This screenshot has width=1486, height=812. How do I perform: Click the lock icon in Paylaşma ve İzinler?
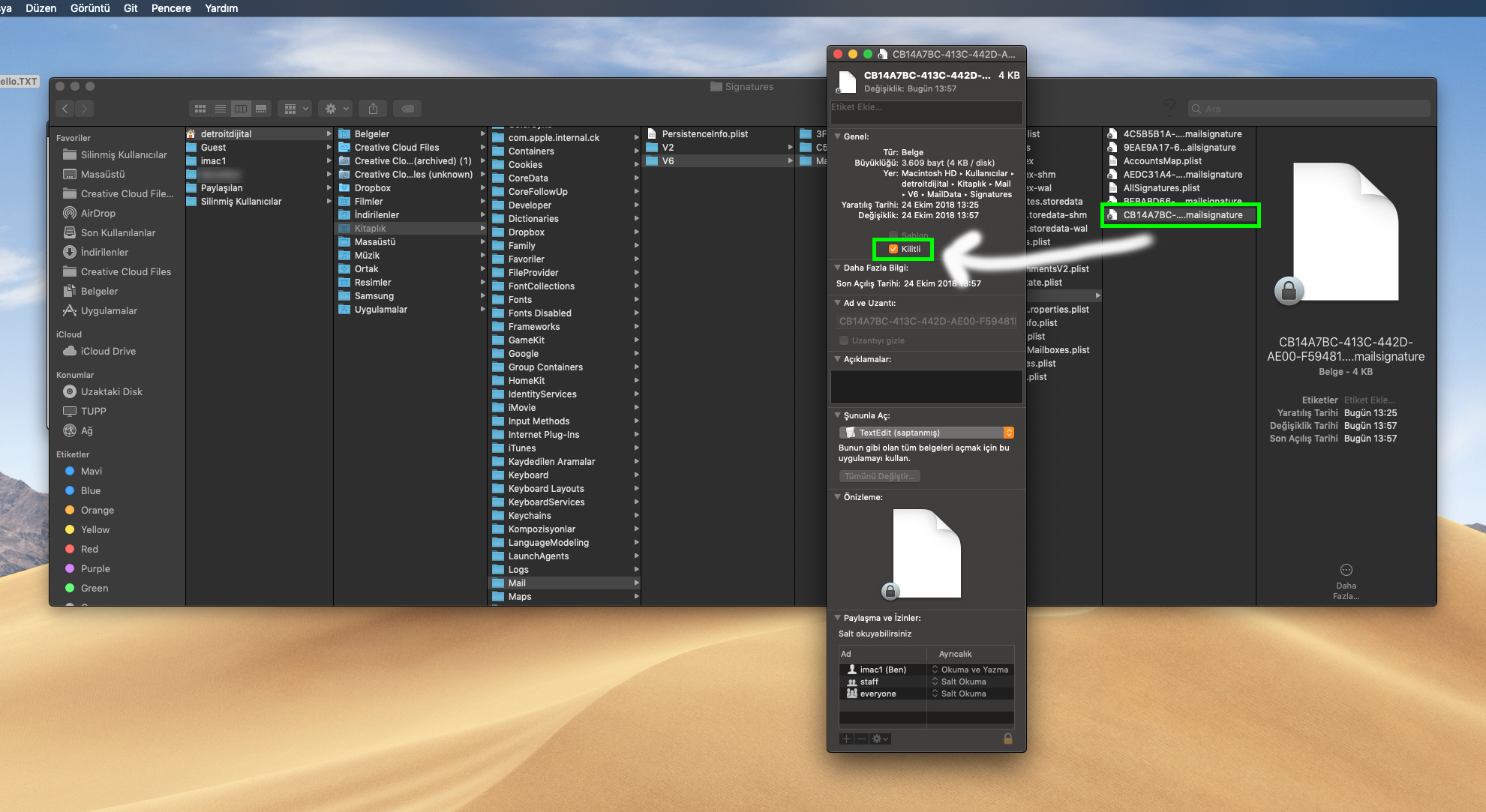coord(1008,739)
